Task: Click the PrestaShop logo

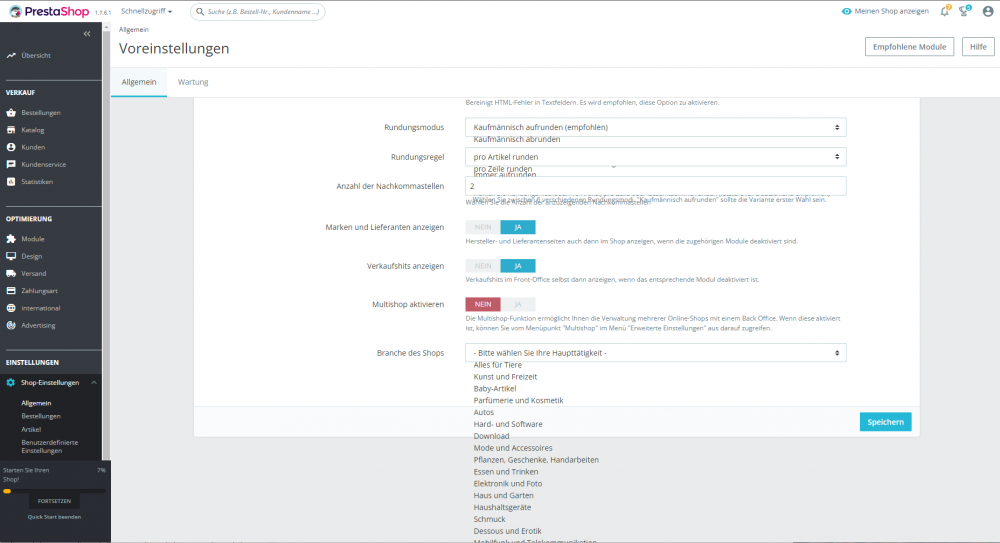Action: (49, 11)
